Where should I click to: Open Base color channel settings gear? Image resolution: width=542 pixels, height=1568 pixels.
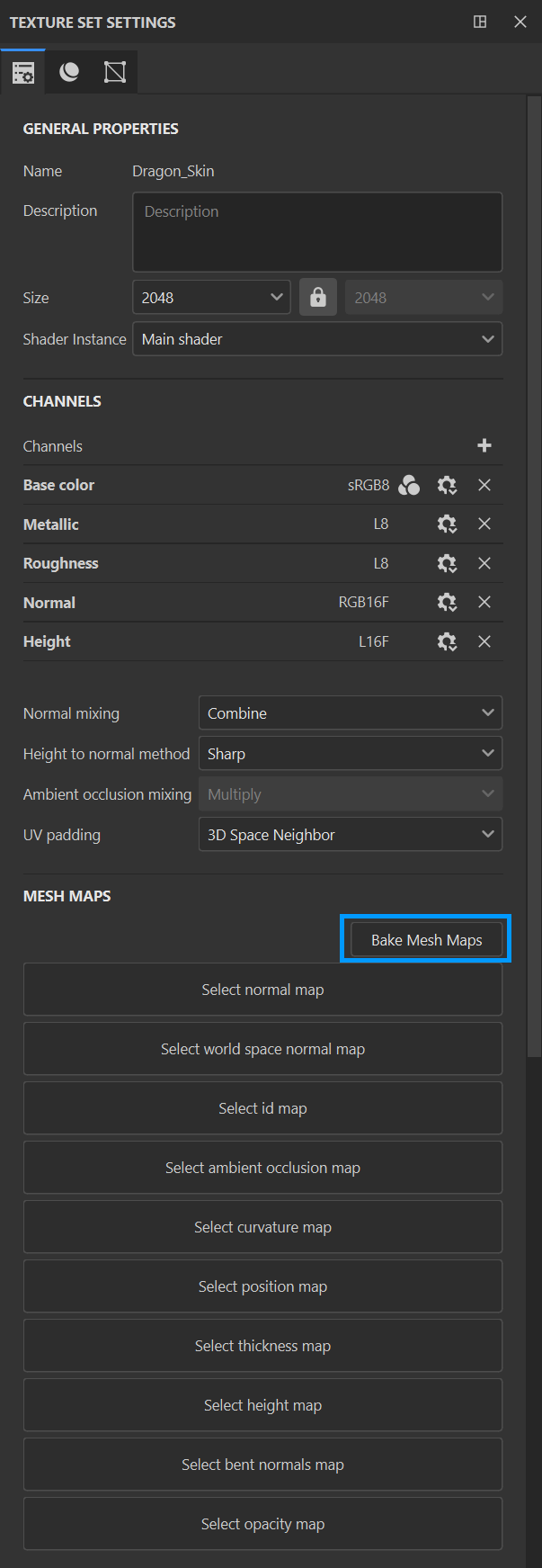(x=447, y=485)
